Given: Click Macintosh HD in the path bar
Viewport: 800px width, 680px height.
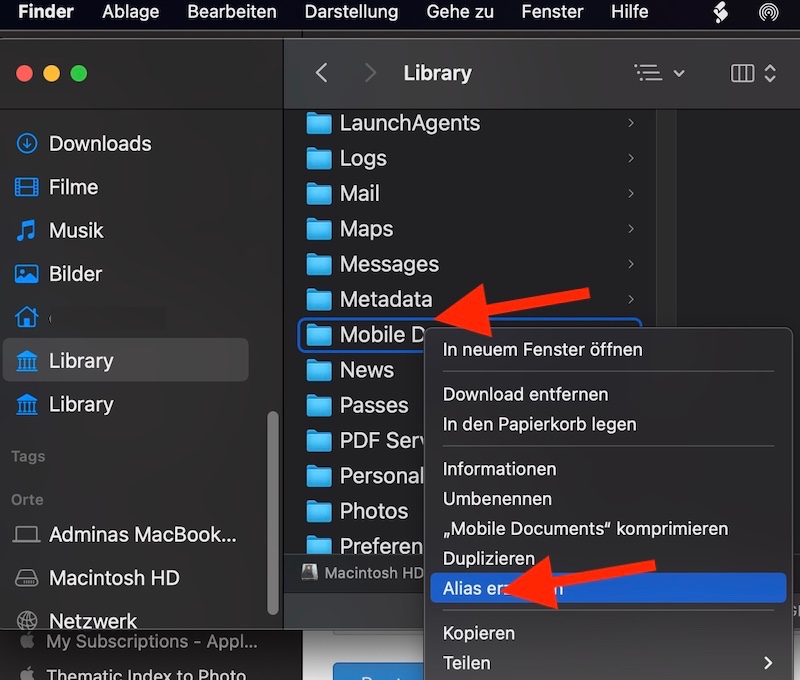Looking at the screenshot, I should pos(362,573).
